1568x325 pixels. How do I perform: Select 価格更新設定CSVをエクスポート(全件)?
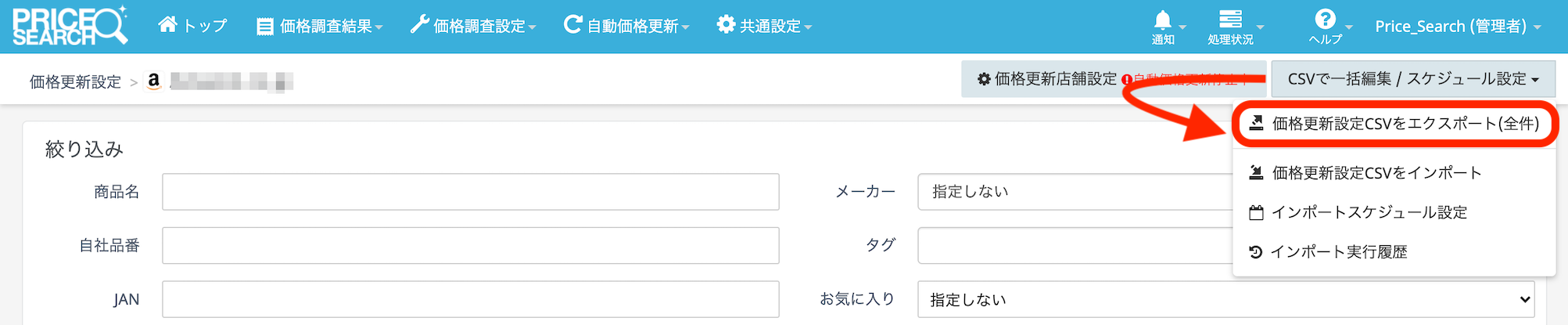pos(1395,124)
